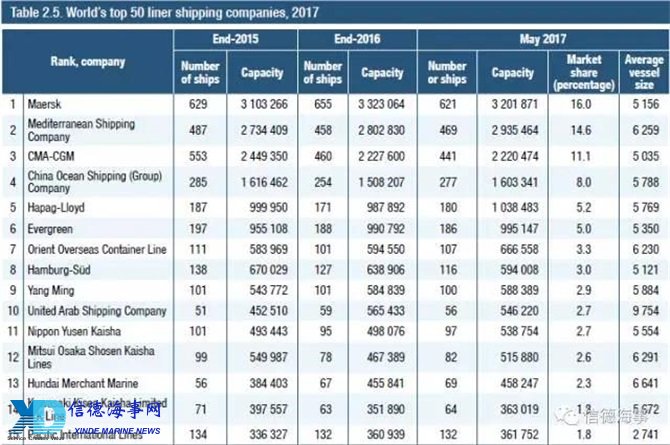The height and width of the screenshot is (445, 670).
Task: Click Mediterranean Shipping capacity '2 734 409'
Action: click(264, 130)
